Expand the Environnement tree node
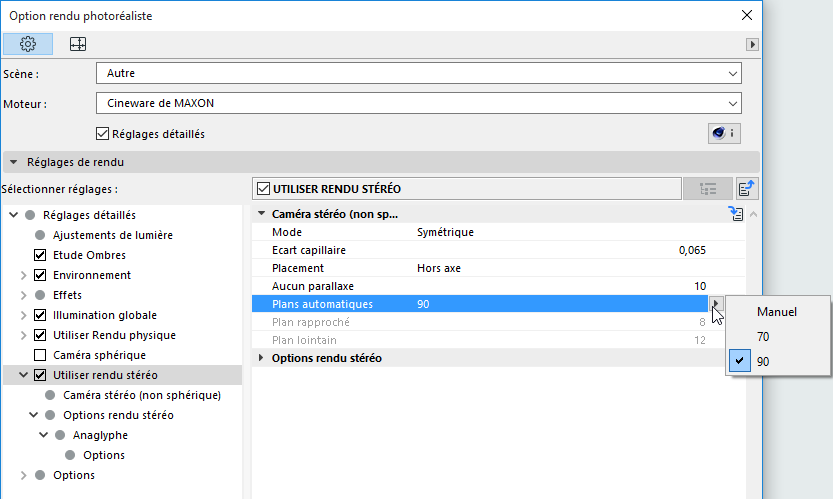 [23, 275]
